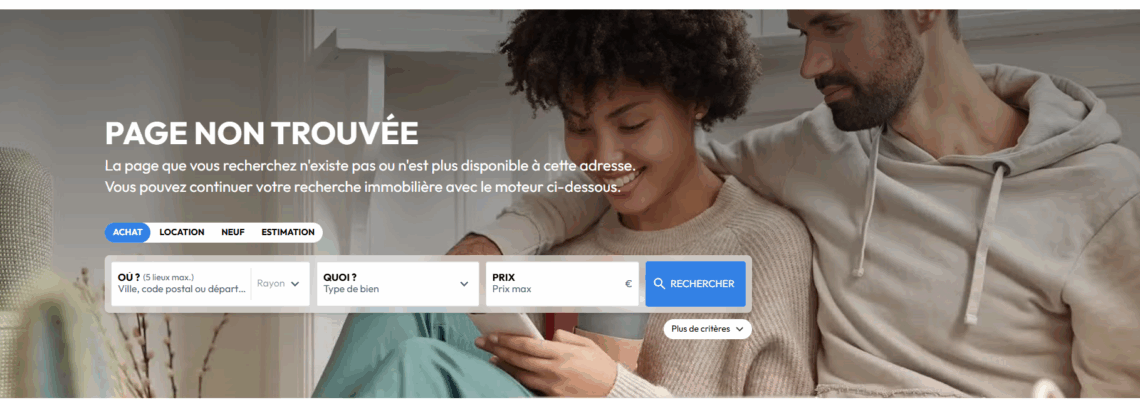This screenshot has width=1140, height=400.
Task: Click the Rayon chevron arrow
Action: [x=295, y=284]
